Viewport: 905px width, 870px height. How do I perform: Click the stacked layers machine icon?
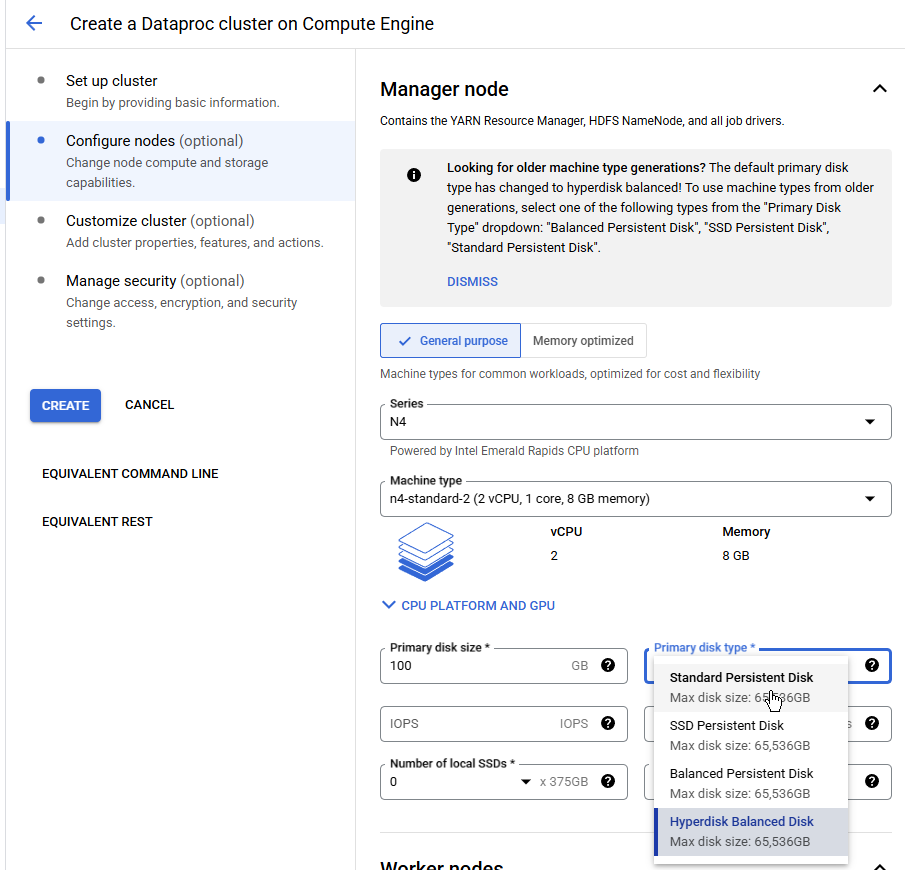(x=426, y=551)
